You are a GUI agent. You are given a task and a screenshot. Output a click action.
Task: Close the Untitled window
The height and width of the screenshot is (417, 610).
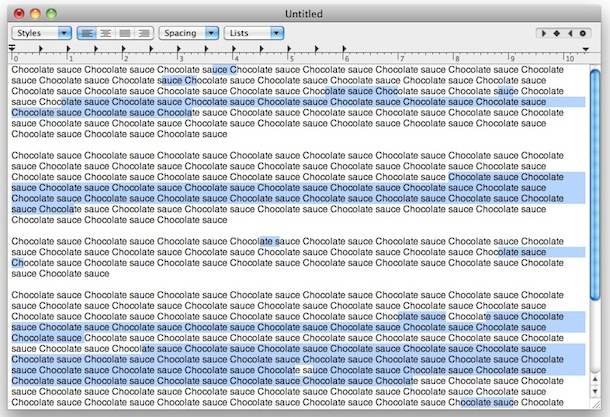coord(19,14)
